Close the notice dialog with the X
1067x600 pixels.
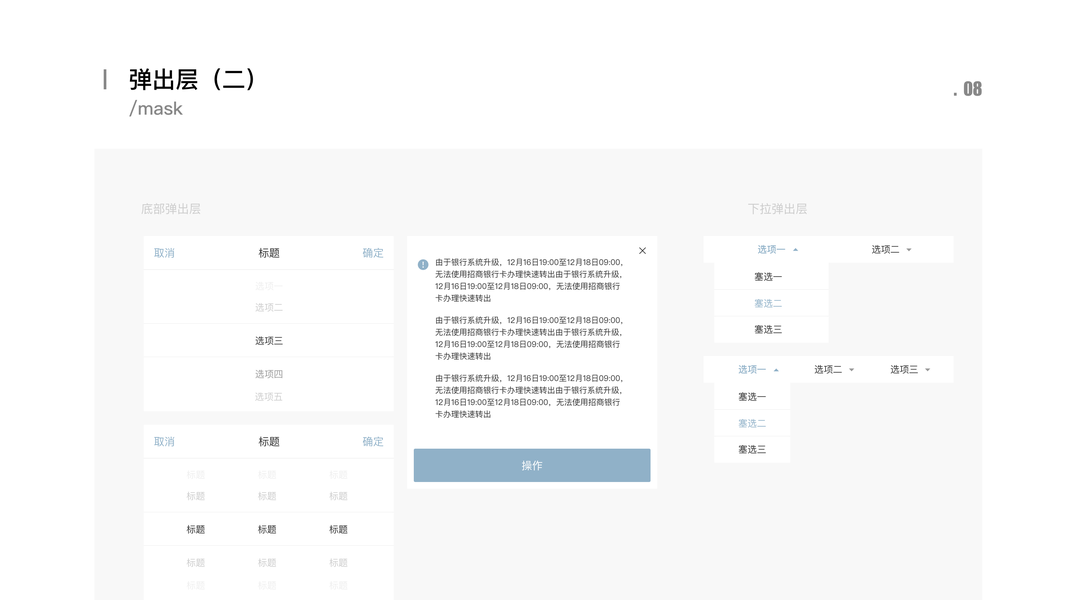point(642,250)
